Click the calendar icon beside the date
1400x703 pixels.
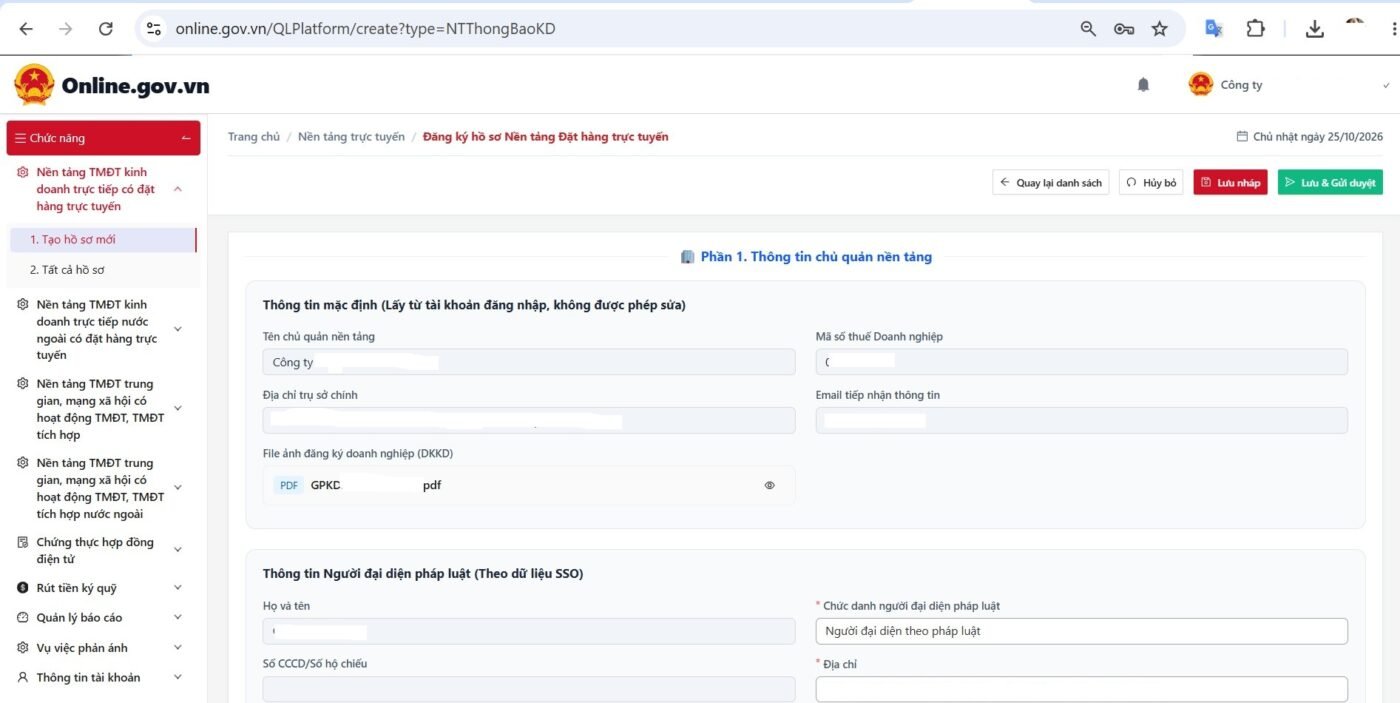click(1243, 137)
